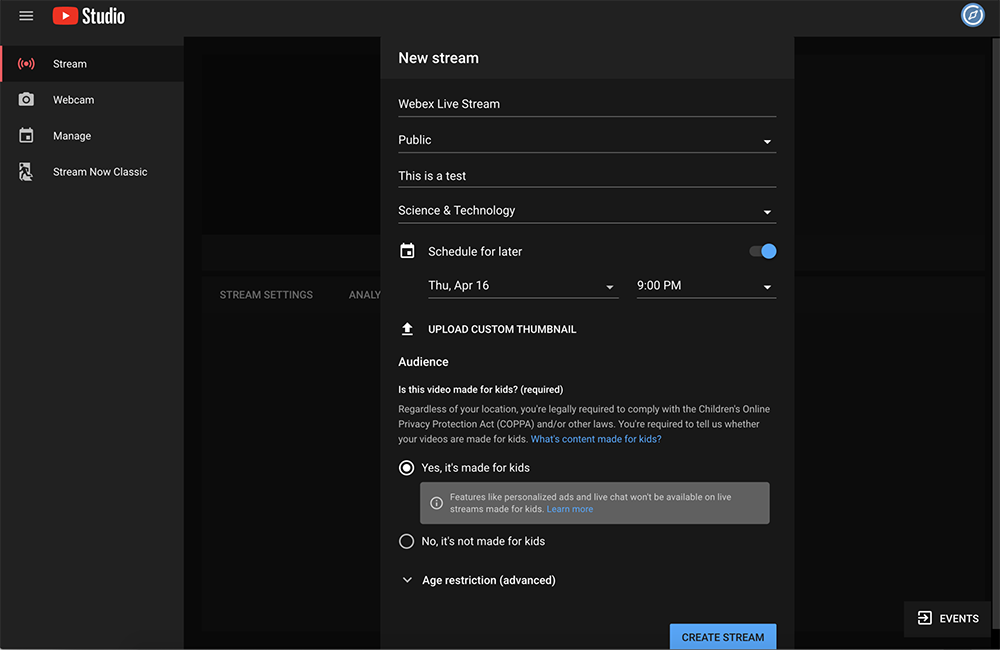1000x650 pixels.
Task: Select Stream Now Classic sidebar item
Action: [92, 172]
